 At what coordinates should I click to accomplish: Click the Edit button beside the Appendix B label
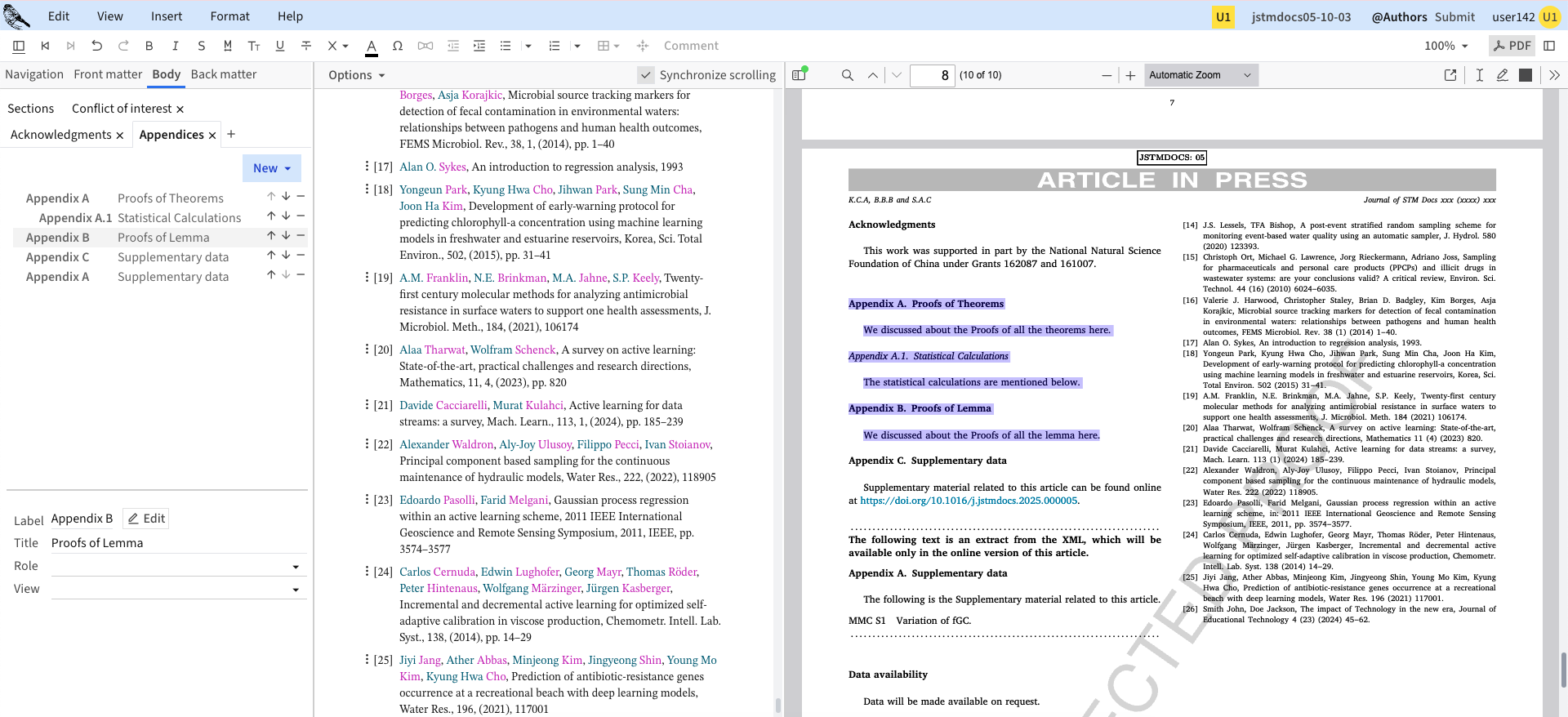(x=146, y=519)
